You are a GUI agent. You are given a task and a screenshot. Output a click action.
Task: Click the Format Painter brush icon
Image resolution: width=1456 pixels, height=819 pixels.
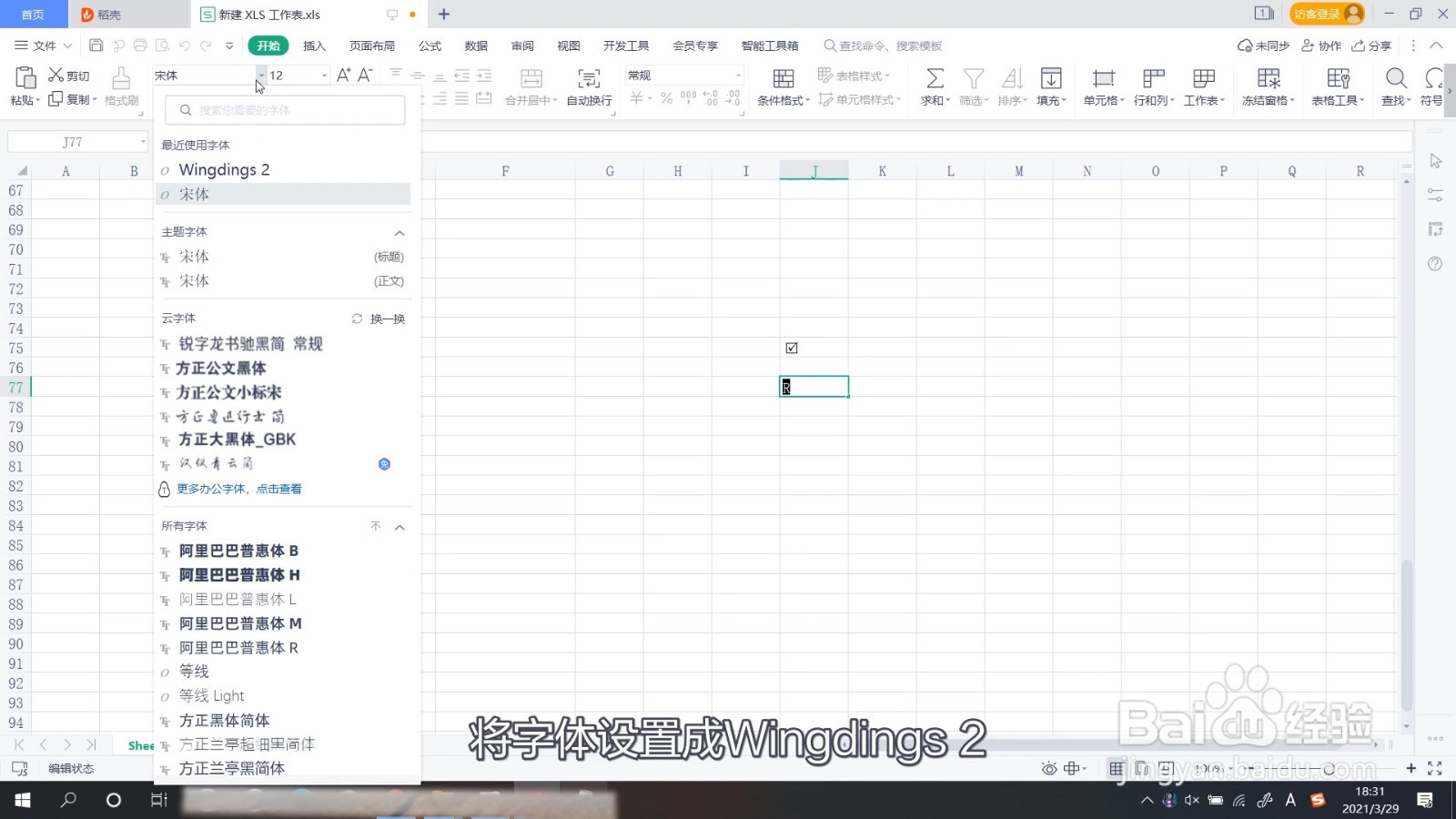click(121, 78)
